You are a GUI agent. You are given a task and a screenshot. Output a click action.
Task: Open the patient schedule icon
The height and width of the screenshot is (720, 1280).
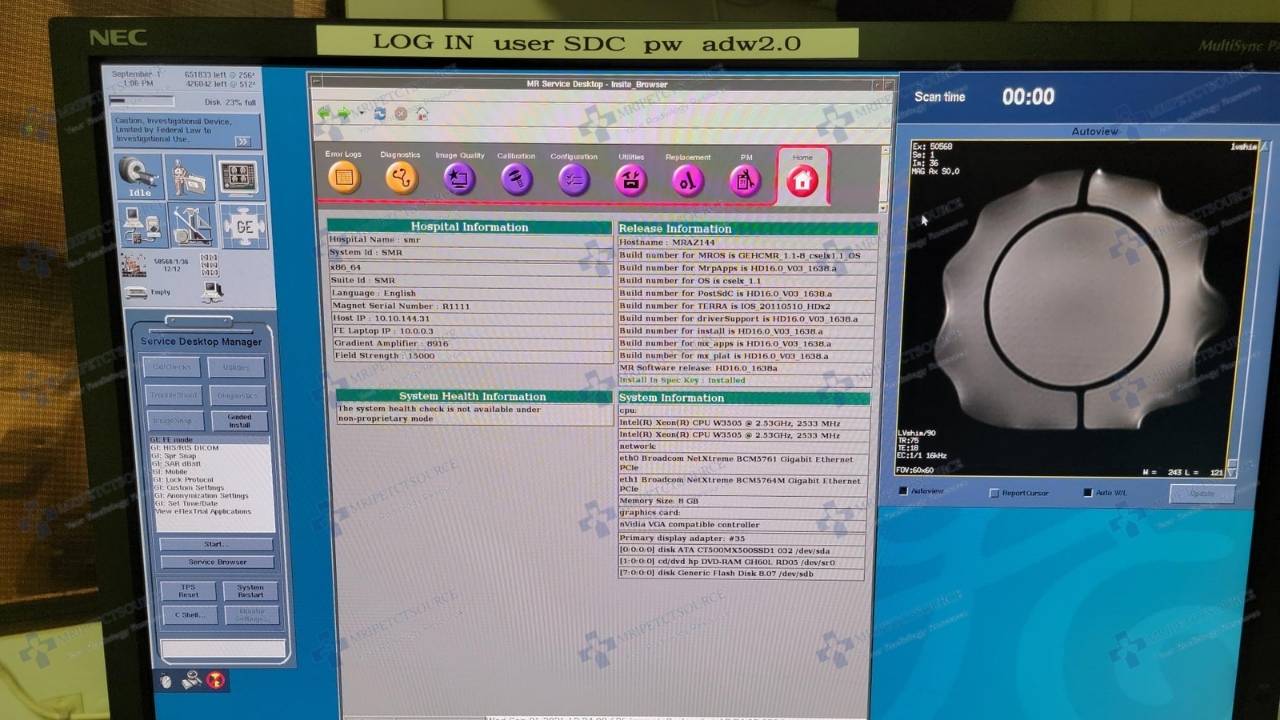click(x=189, y=177)
